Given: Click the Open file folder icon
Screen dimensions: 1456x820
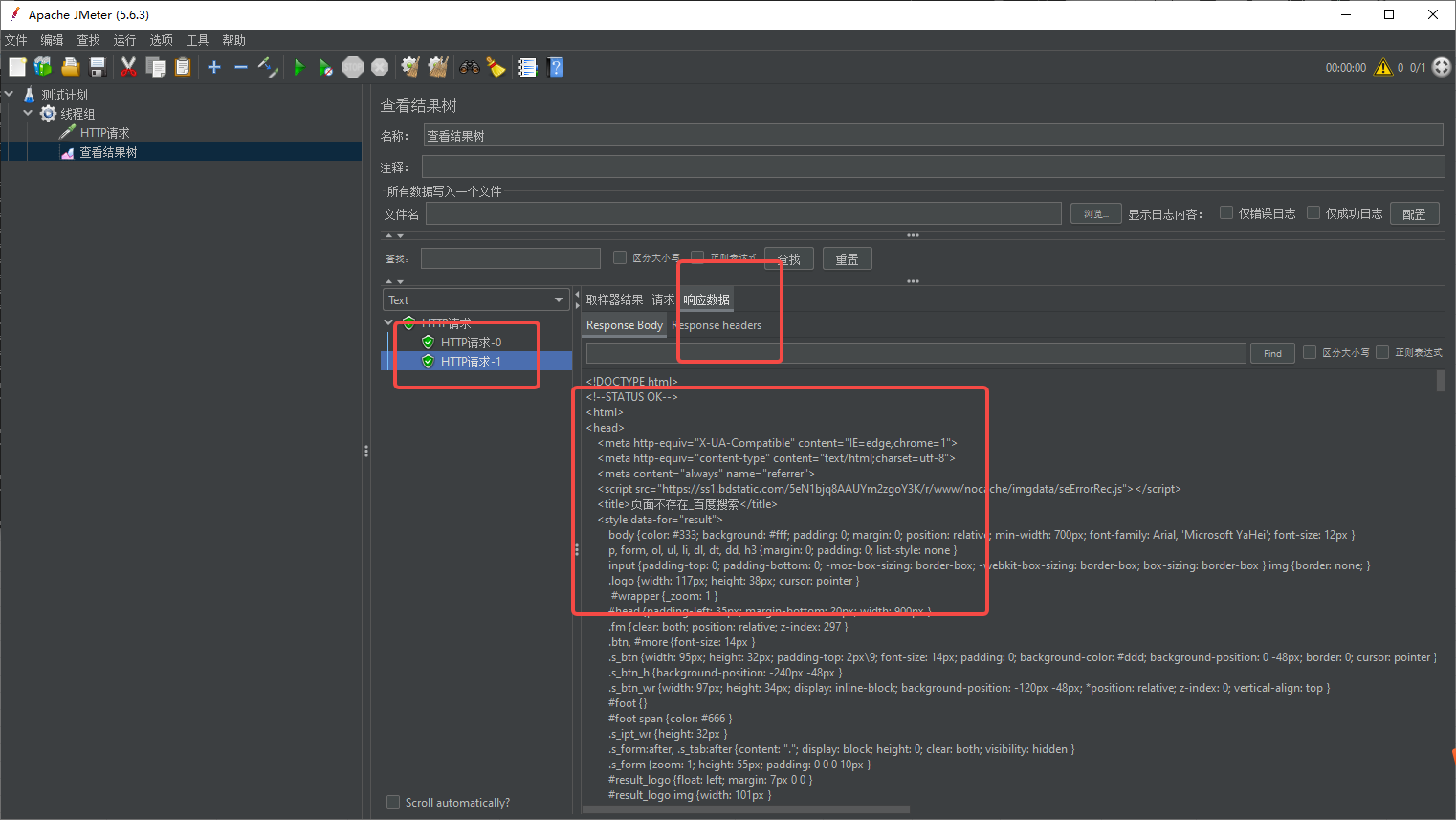Looking at the screenshot, I should click(70, 67).
